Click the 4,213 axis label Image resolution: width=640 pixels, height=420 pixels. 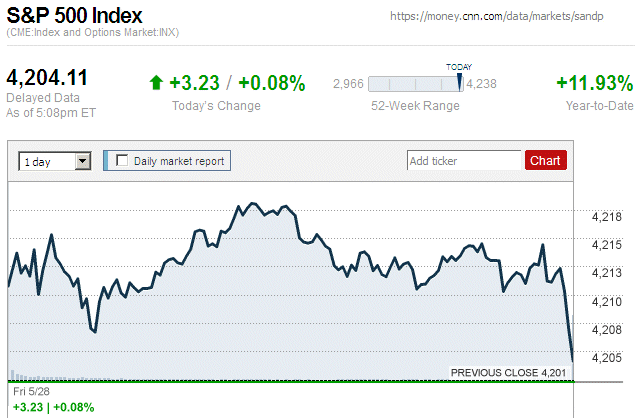point(607,273)
